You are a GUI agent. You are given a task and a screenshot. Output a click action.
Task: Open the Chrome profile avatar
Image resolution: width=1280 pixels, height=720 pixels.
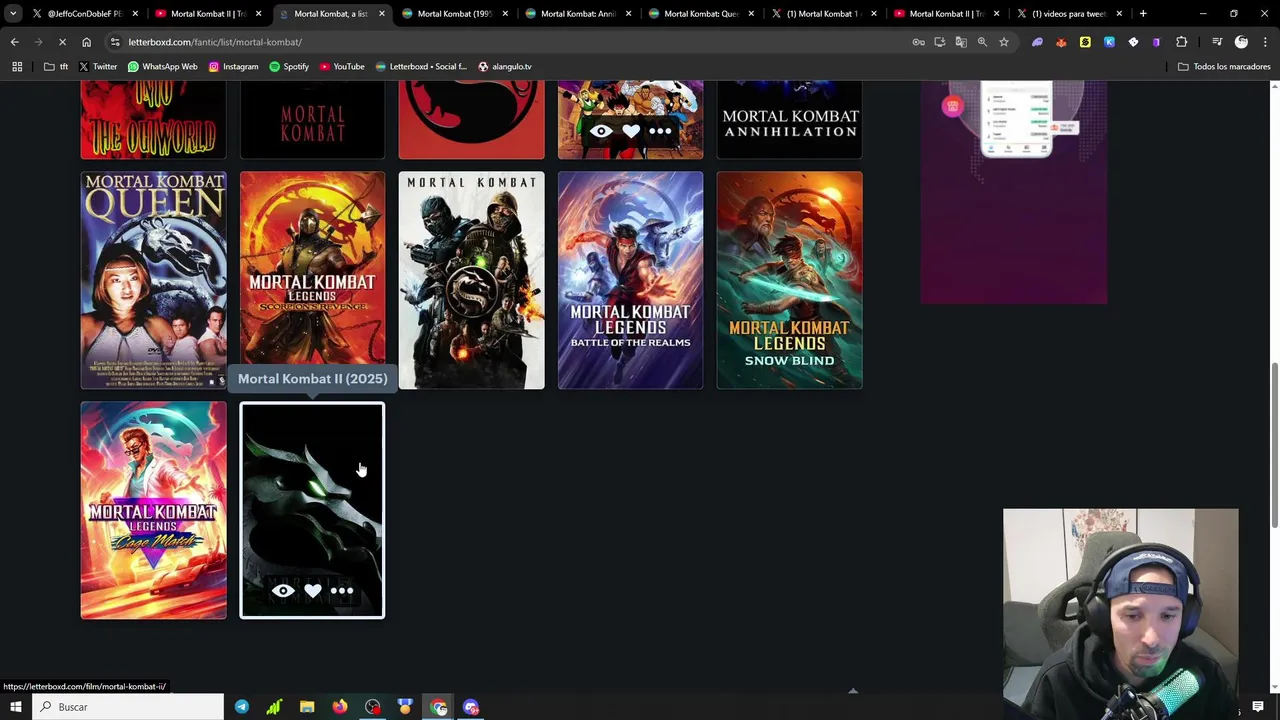pos(1241,42)
